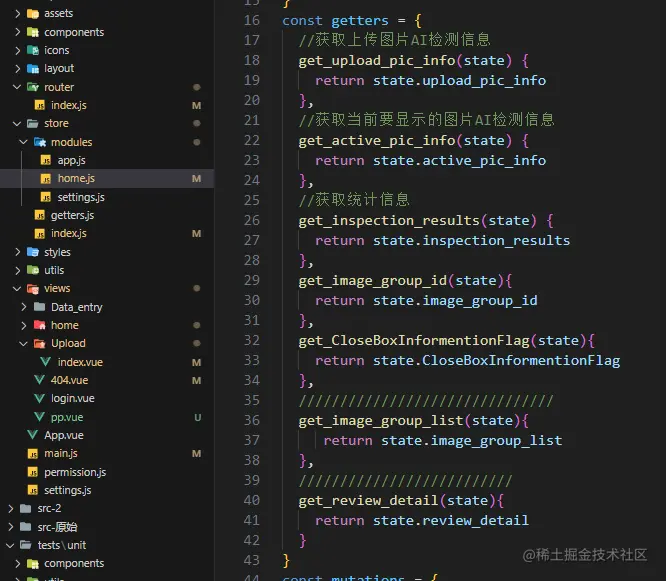The image size is (666, 581).
Task: Click the router folder icon
Action: (33, 87)
